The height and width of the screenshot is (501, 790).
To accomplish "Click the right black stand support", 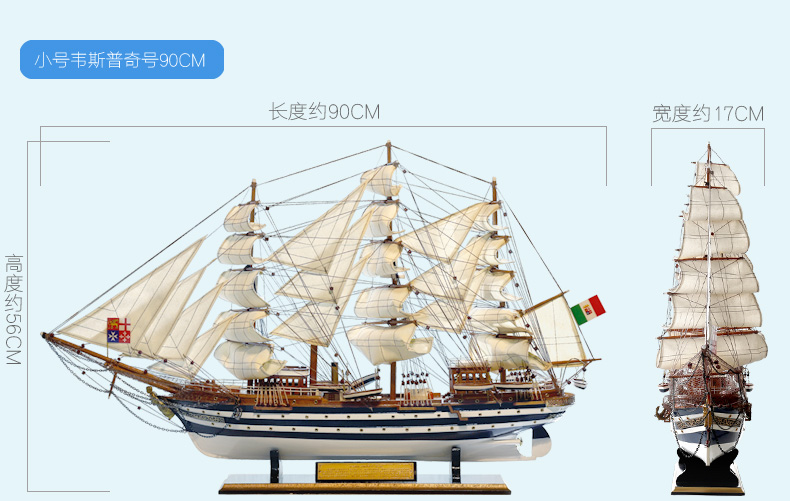I will (455, 464).
